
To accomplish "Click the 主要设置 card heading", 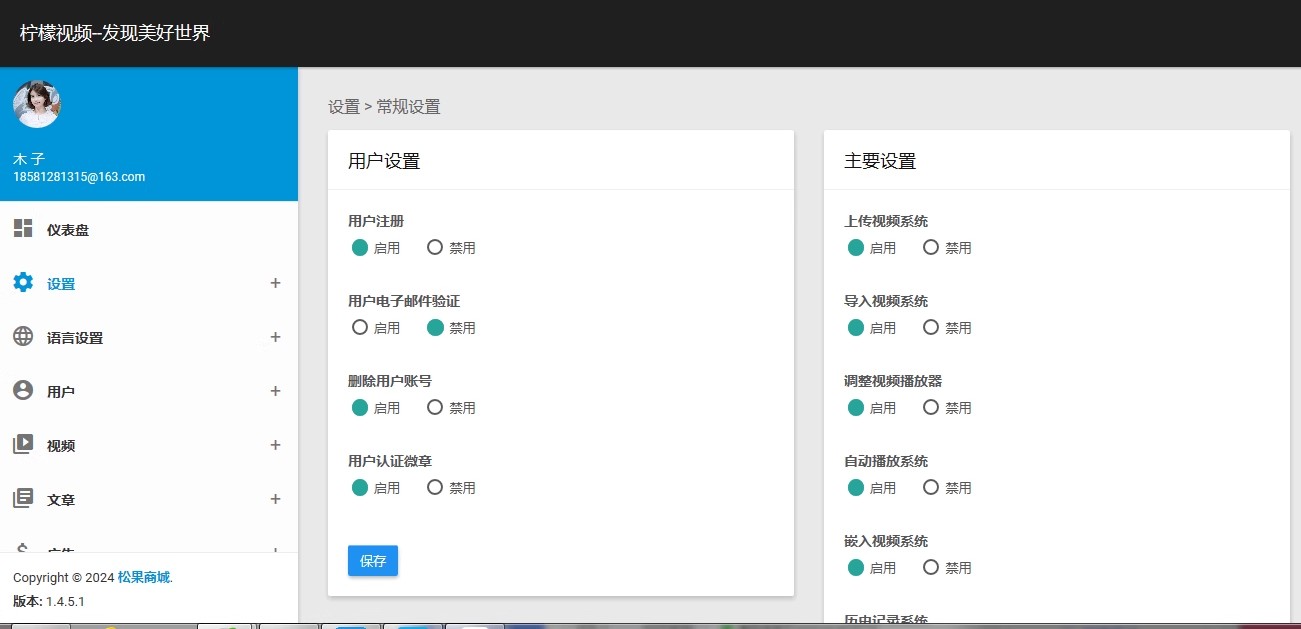I will (880, 161).
